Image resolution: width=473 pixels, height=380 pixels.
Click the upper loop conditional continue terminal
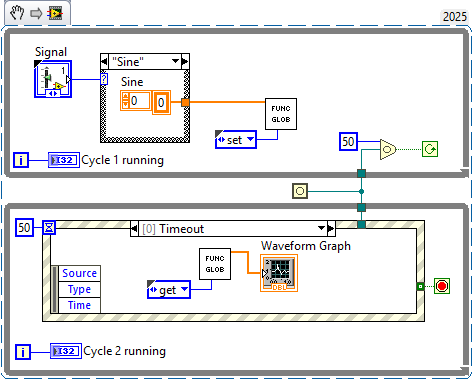pos(430,149)
